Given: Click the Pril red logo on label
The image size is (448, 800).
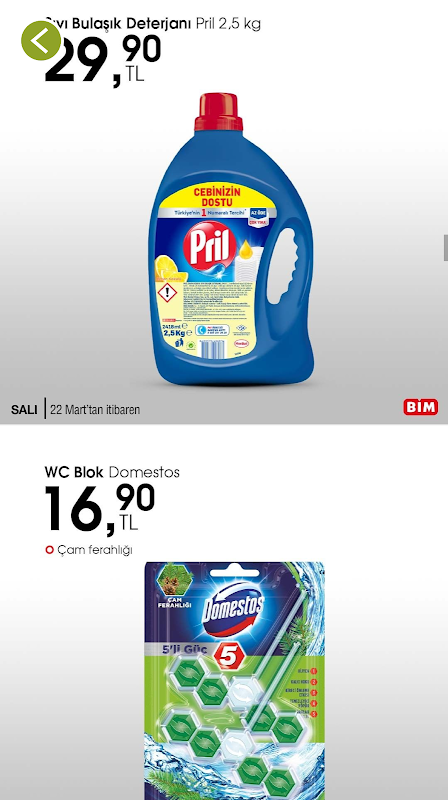Looking at the screenshot, I should click(x=210, y=247).
